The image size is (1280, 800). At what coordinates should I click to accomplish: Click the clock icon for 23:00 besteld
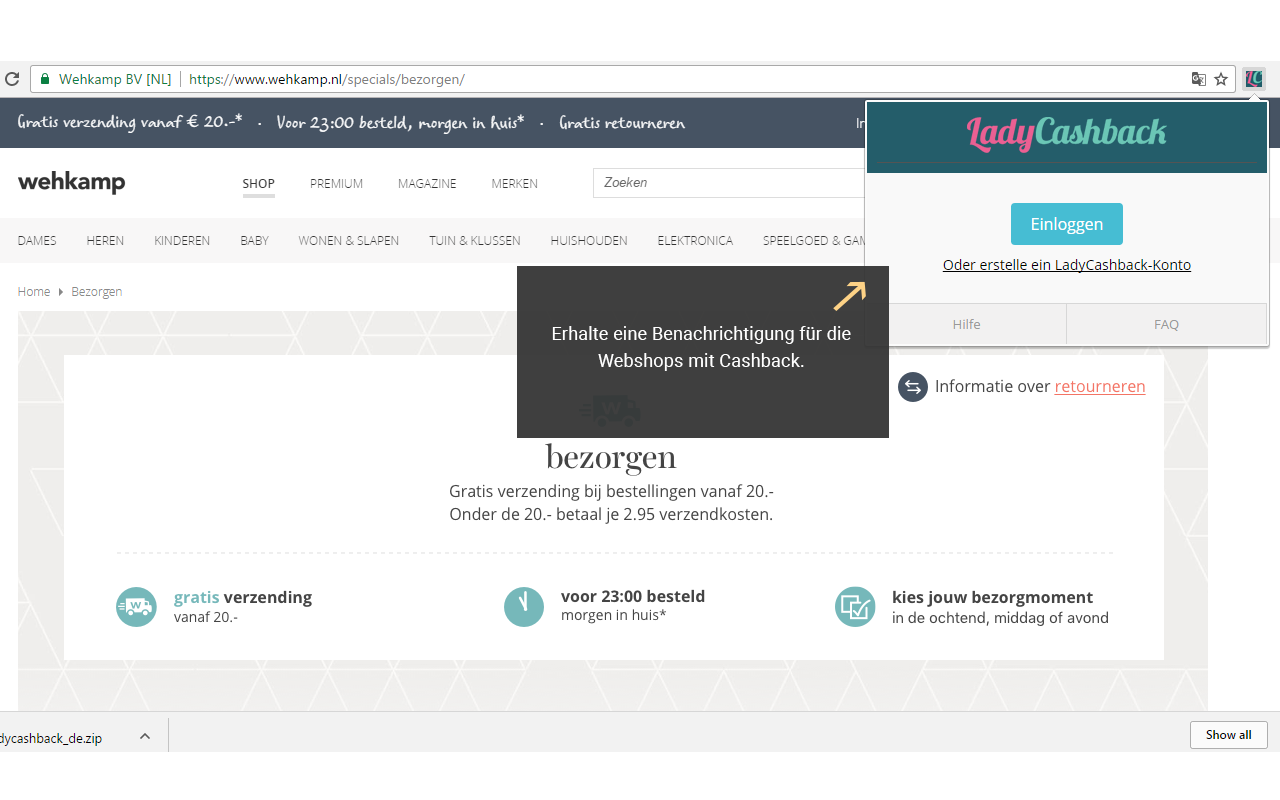(x=524, y=607)
